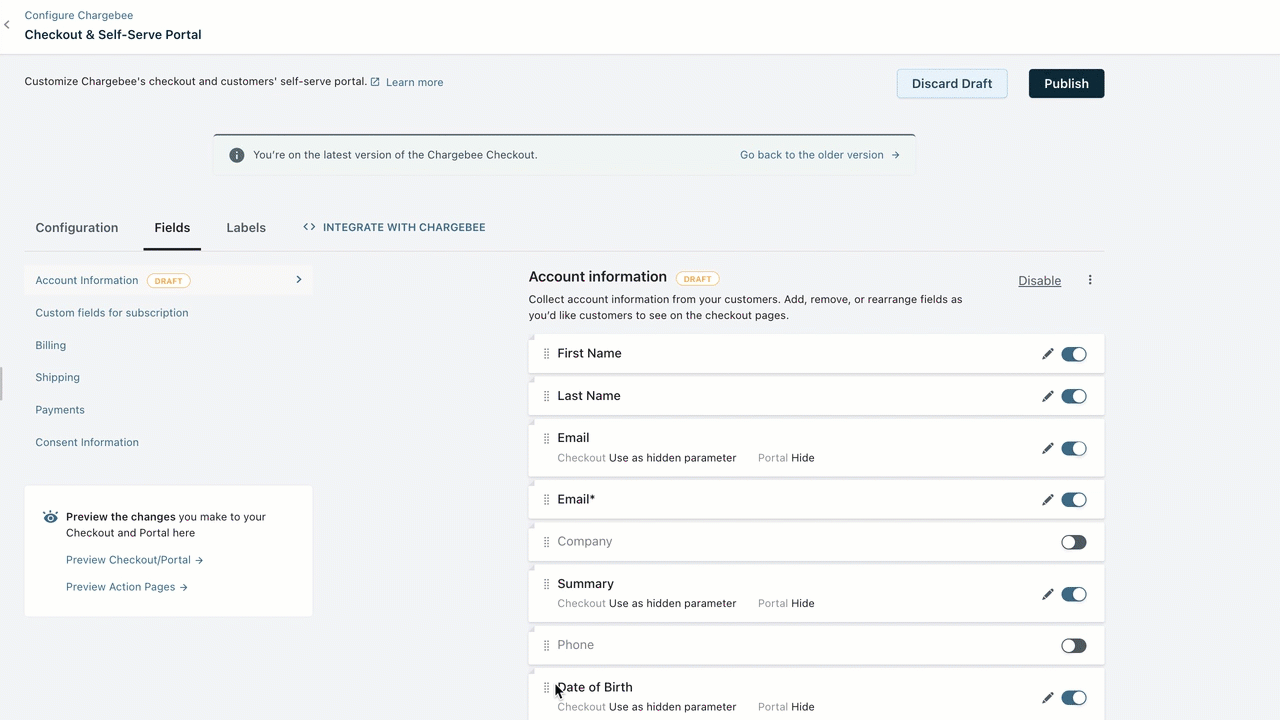Click the pencil edit icon for Last Name
The width and height of the screenshot is (1280, 720).
pyautogui.click(x=1047, y=396)
